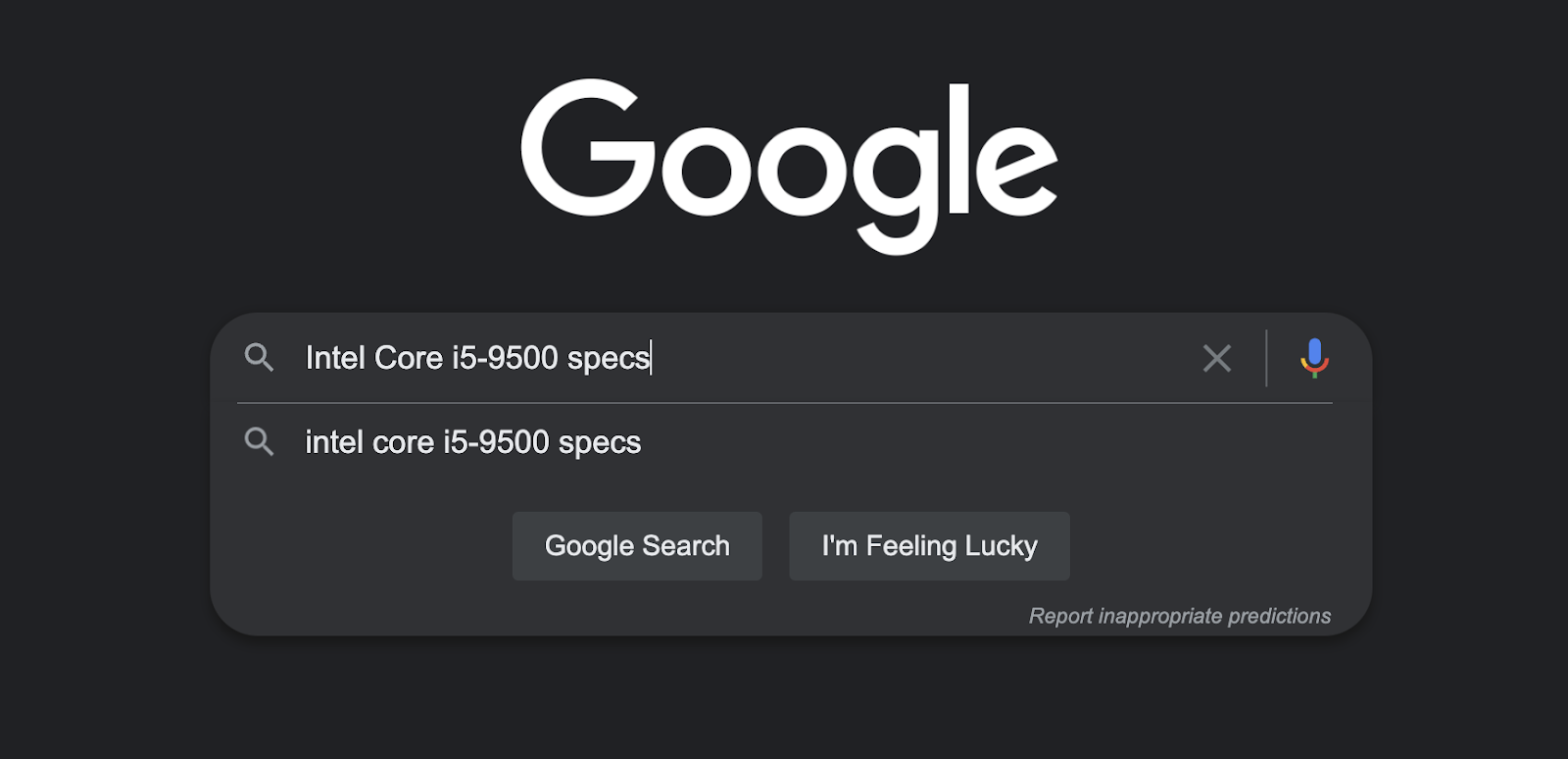The height and width of the screenshot is (759, 1568).
Task: Click magnifying glass icon in search box
Action: pyautogui.click(x=259, y=358)
